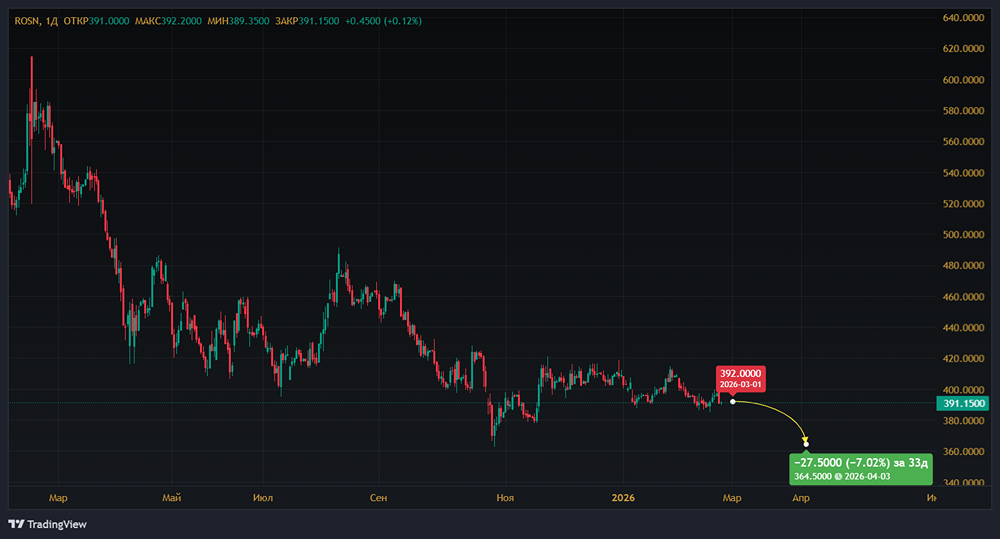Image resolution: width=1000 pixels, height=539 pixels.
Task: Click the yellow forecast arrow tip
Action: tap(806, 443)
